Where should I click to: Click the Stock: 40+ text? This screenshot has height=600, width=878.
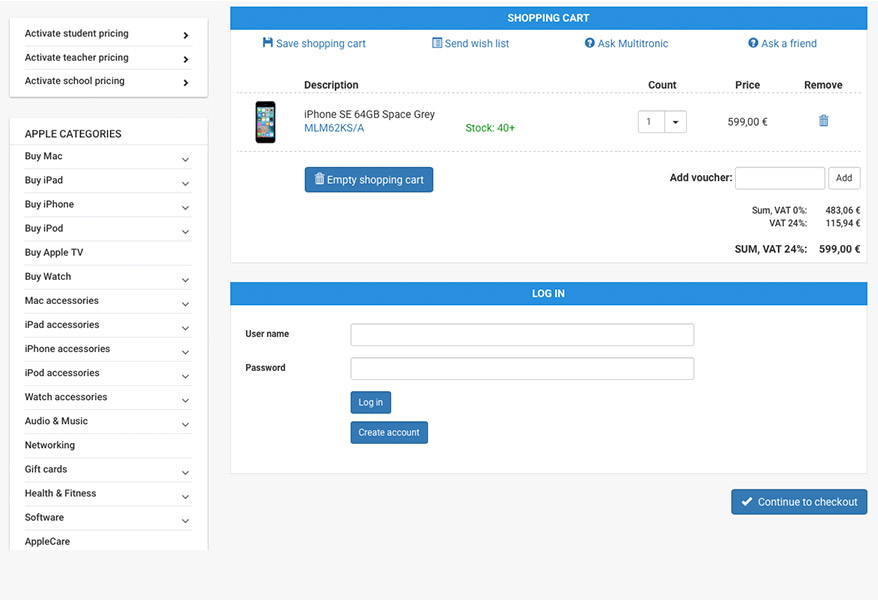pos(490,128)
